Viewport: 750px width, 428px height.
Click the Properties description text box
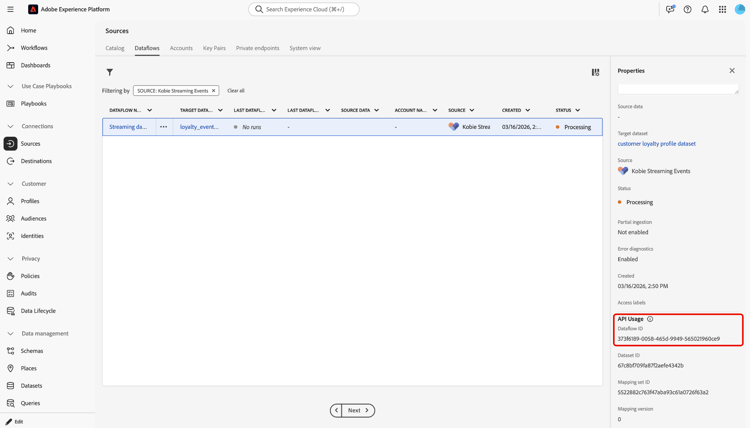click(x=678, y=89)
